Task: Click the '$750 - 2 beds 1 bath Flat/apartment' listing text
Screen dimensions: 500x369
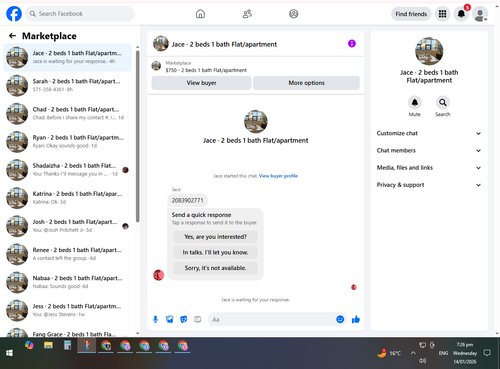Action: (206, 70)
